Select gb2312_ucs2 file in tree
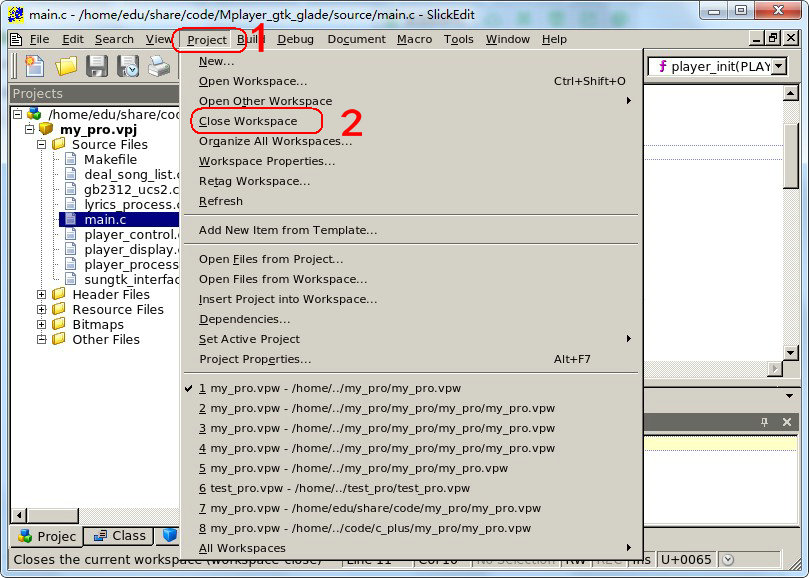This screenshot has height=578, width=809. [x=131, y=189]
